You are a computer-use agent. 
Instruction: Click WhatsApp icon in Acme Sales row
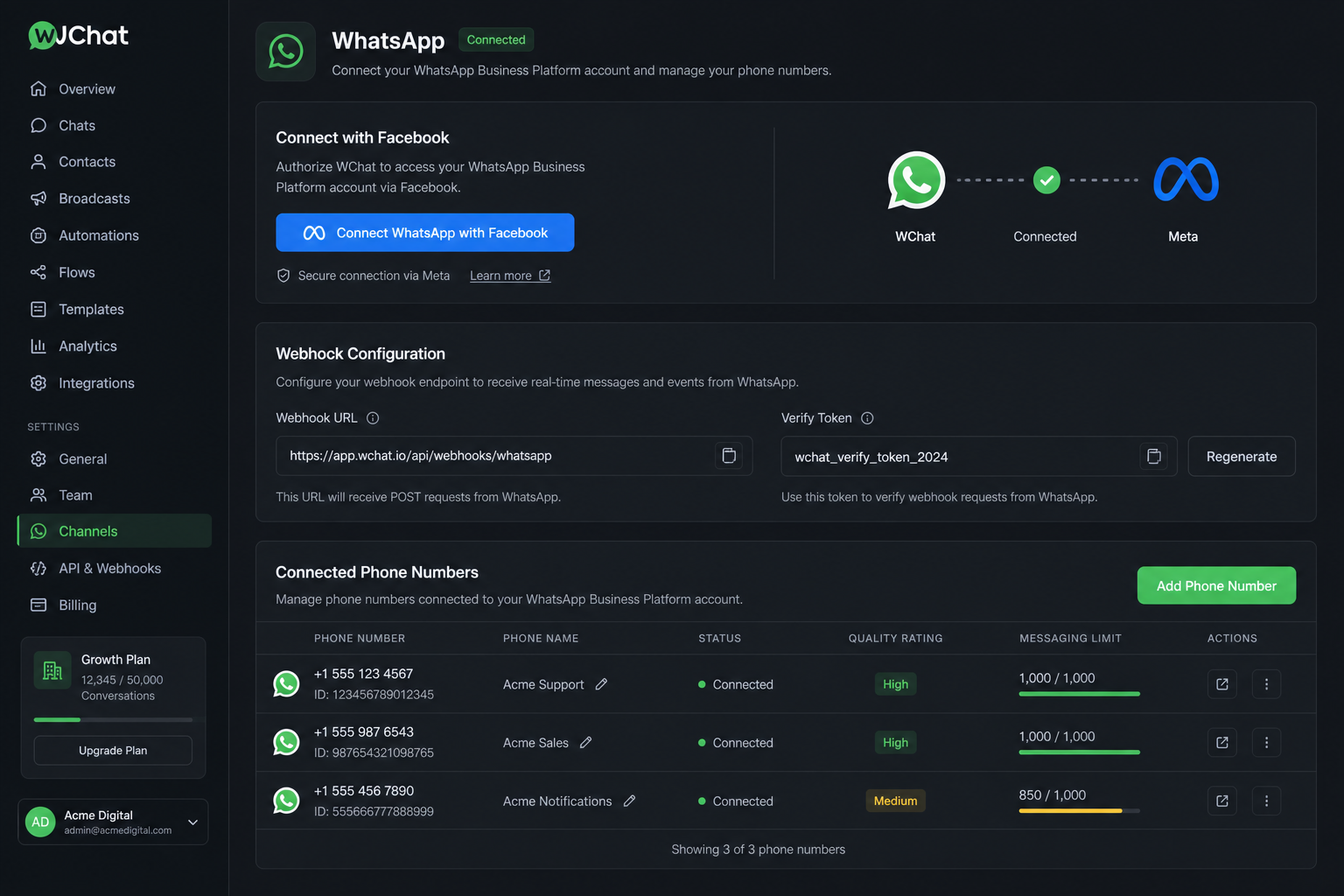click(286, 743)
